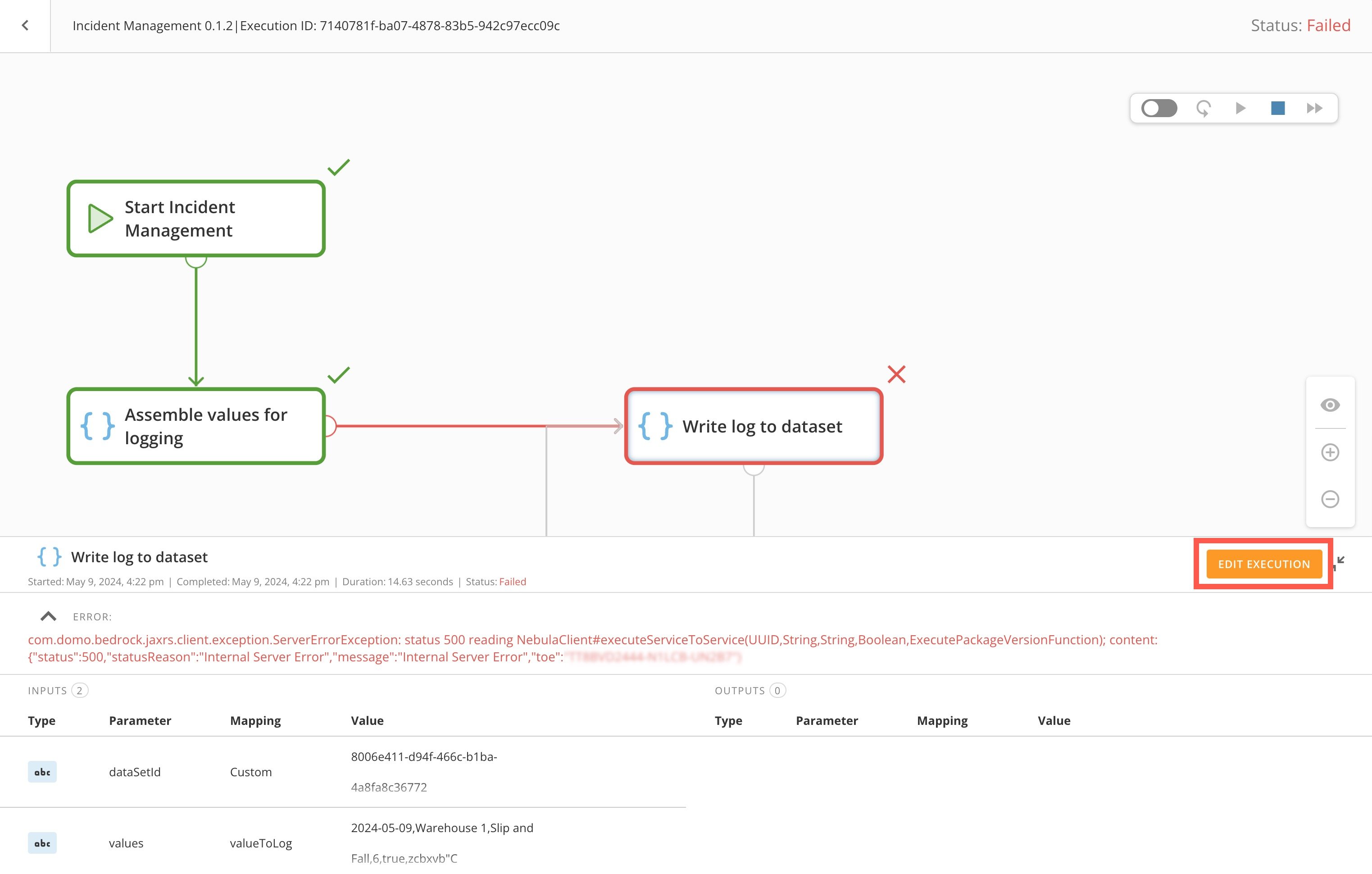Image resolution: width=1372 pixels, height=874 pixels.
Task: Select the Assemble values for logging node
Action: [196, 426]
